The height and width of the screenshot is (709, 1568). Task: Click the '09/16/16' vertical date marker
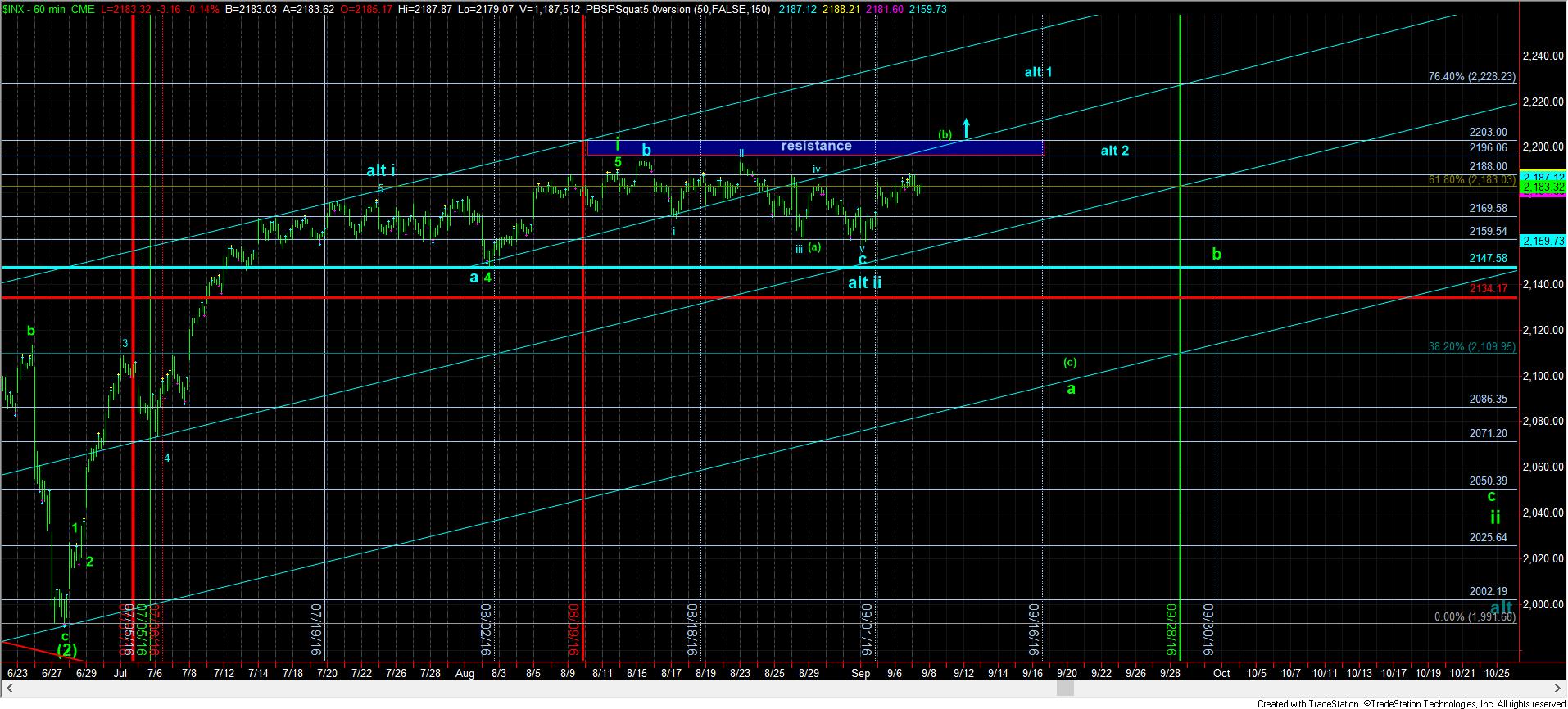[1034, 630]
